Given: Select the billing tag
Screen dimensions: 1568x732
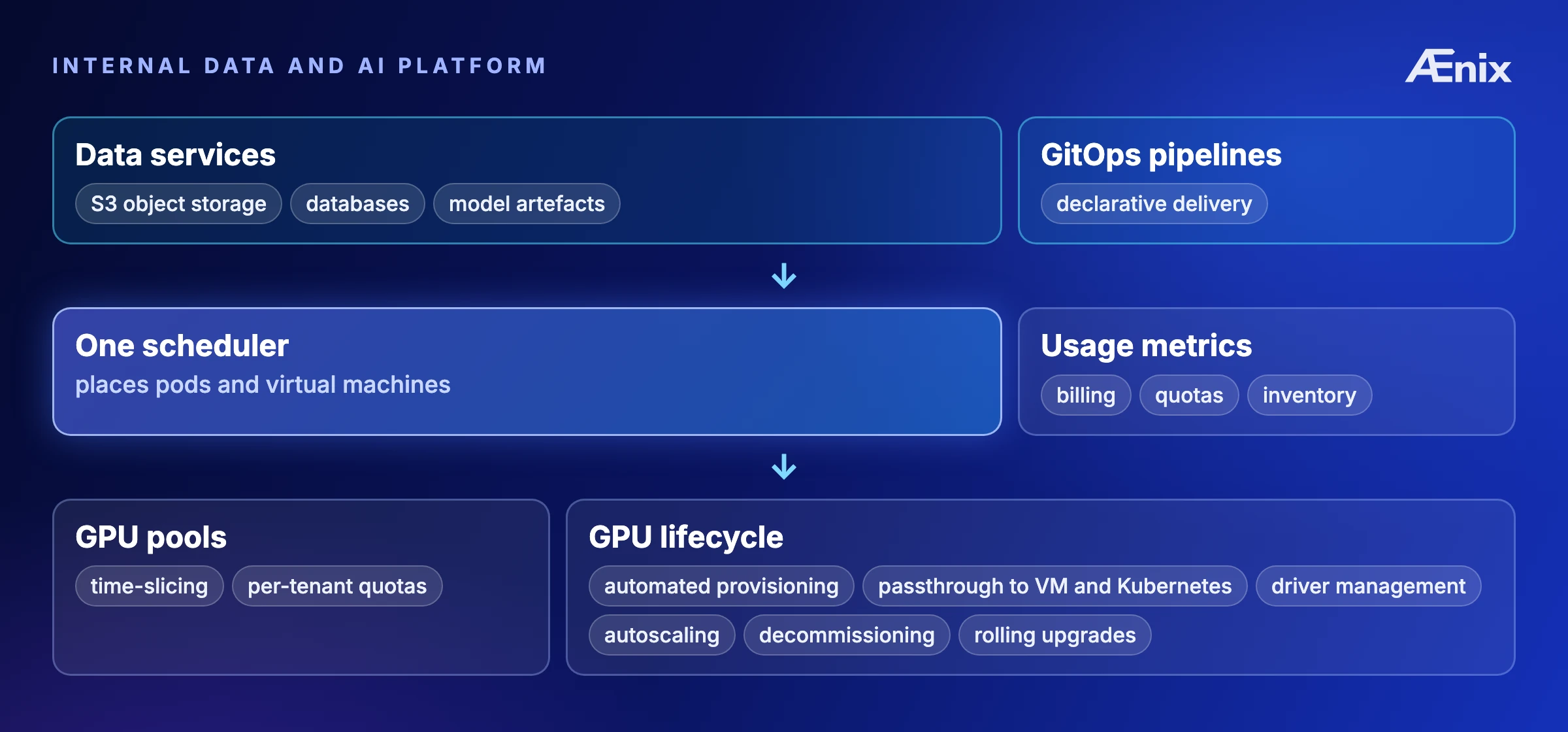Looking at the screenshot, I should pyautogui.click(x=1086, y=395).
